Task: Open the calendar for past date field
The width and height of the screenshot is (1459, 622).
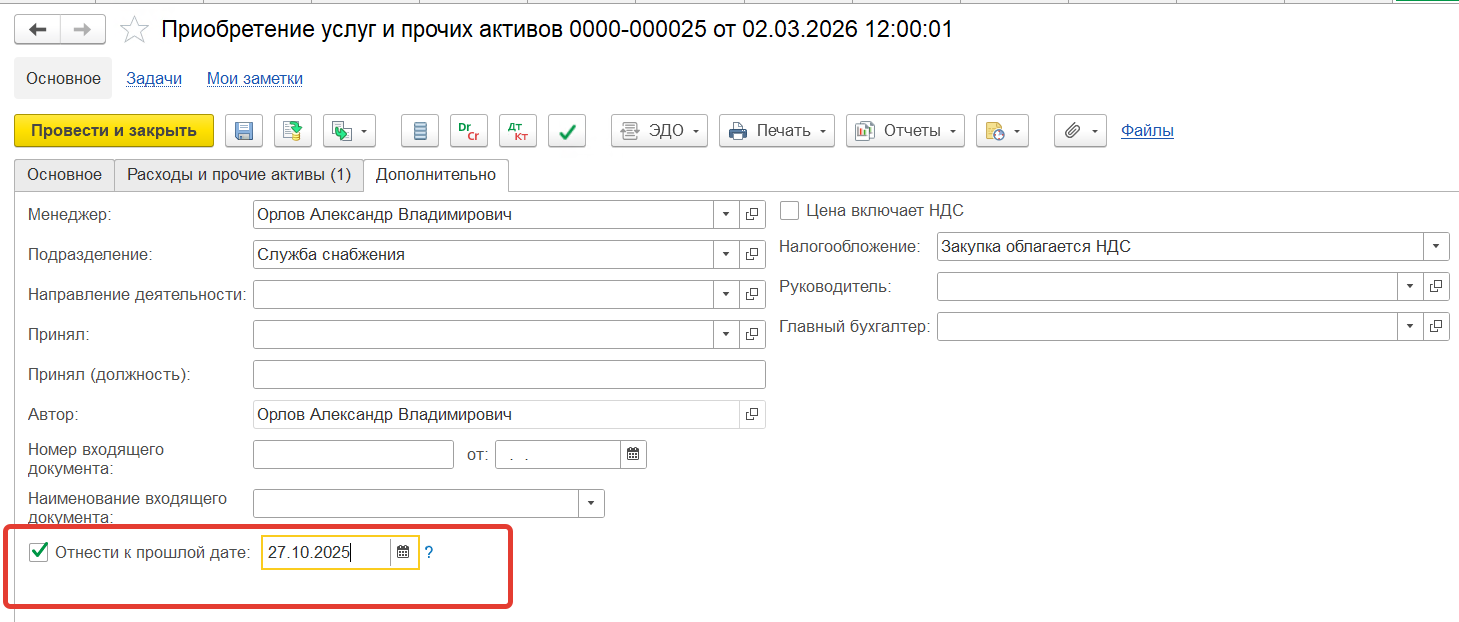Action: pos(403,552)
